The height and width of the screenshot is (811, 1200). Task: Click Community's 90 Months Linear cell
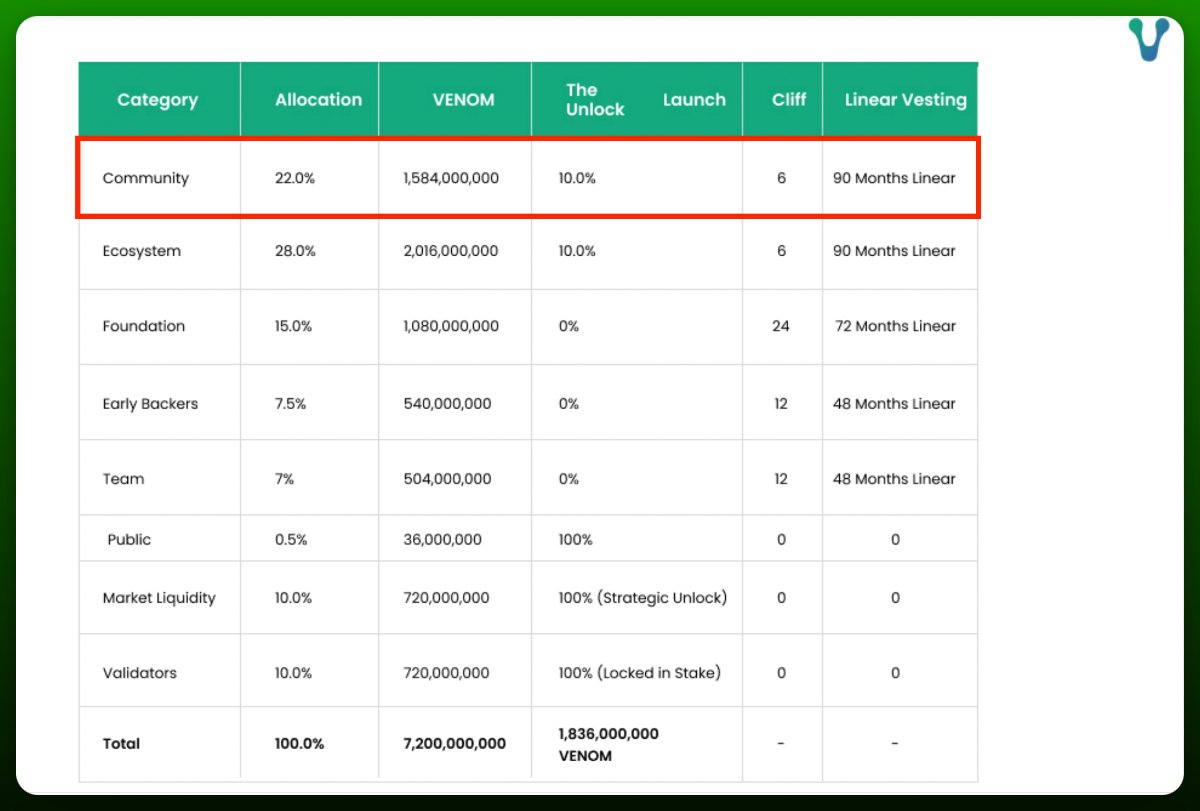894,178
